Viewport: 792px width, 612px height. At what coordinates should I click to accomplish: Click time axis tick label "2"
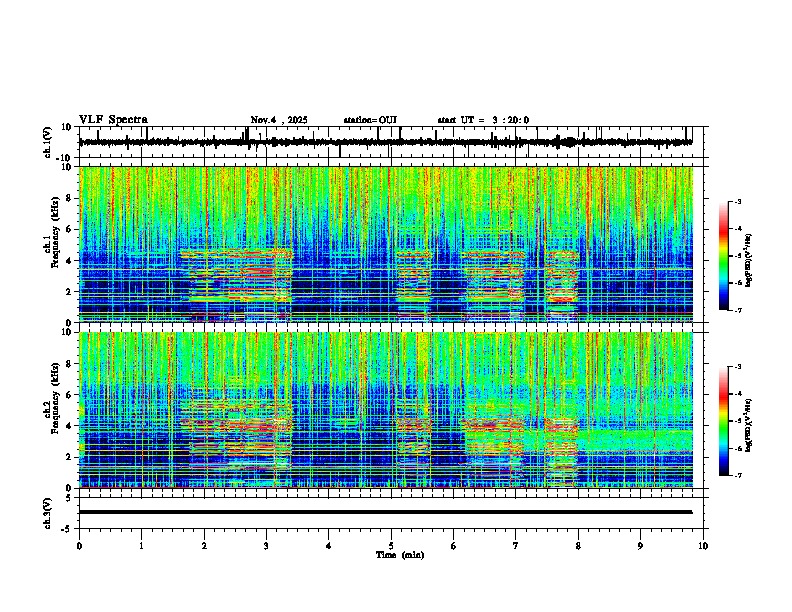click(204, 546)
